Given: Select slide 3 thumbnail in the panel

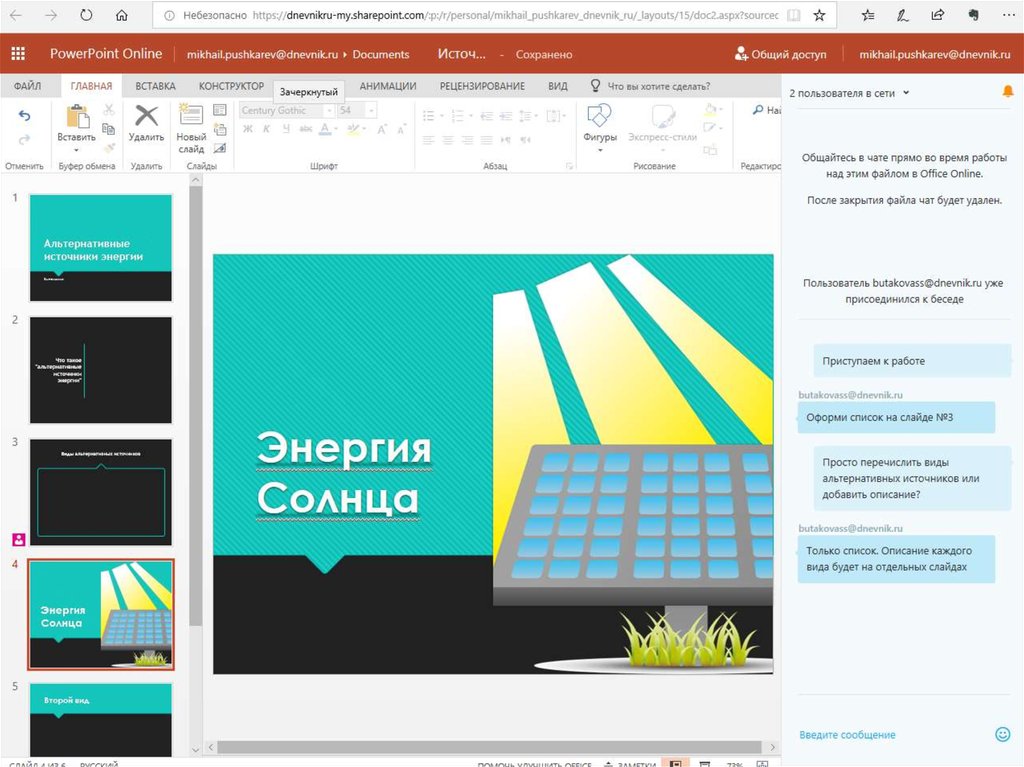Looking at the screenshot, I should pos(101,491).
